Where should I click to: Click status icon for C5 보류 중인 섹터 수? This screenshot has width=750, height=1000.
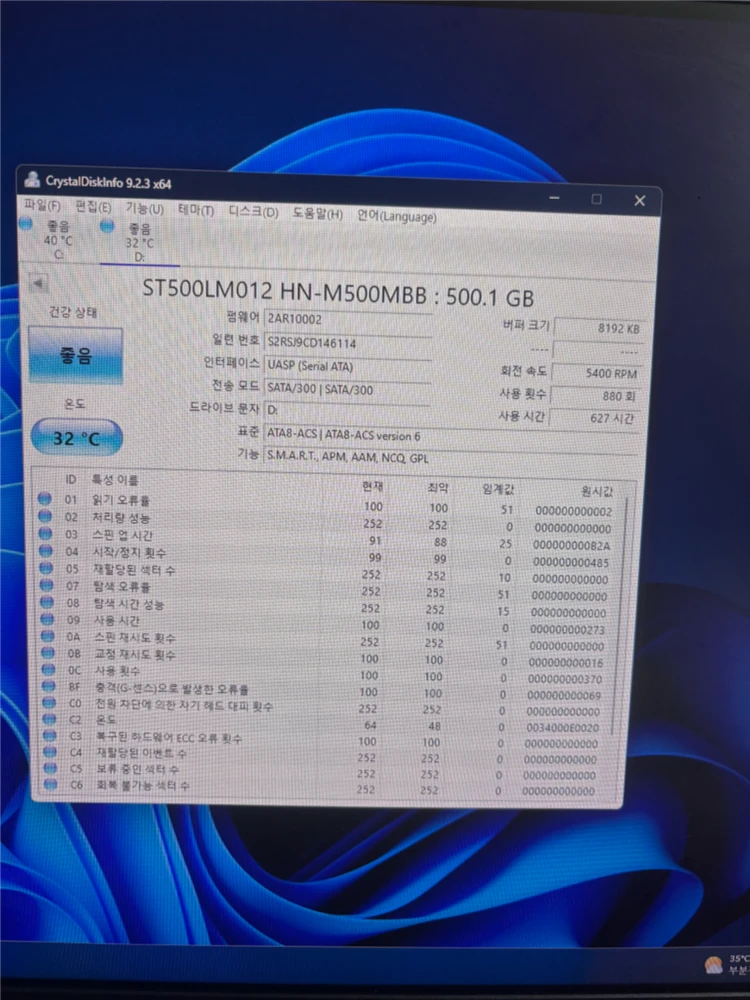50,768
